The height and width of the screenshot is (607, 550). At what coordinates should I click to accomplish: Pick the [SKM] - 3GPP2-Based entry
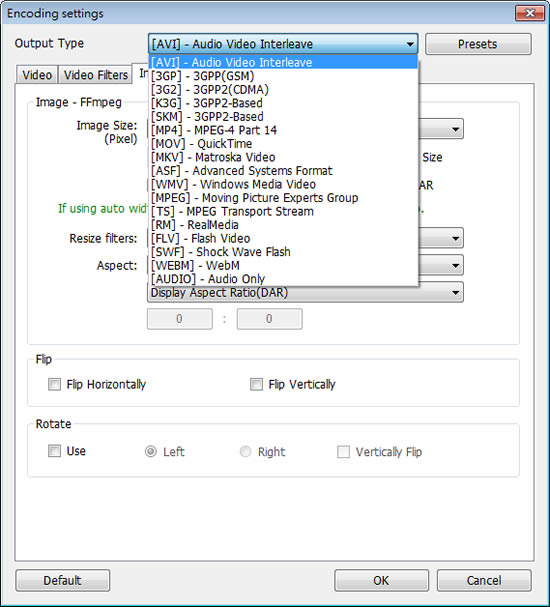click(x=283, y=117)
